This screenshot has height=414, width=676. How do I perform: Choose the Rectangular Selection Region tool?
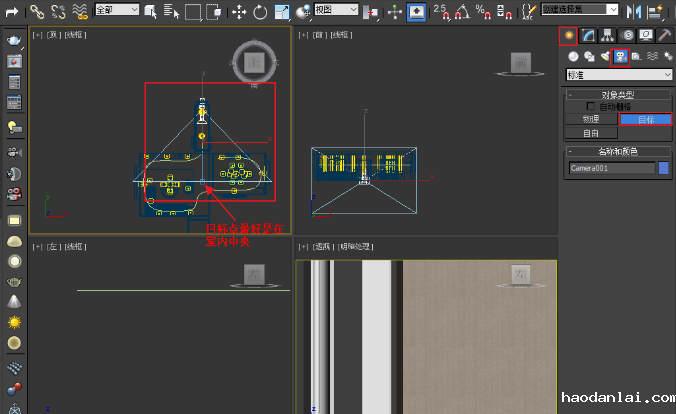(193, 12)
